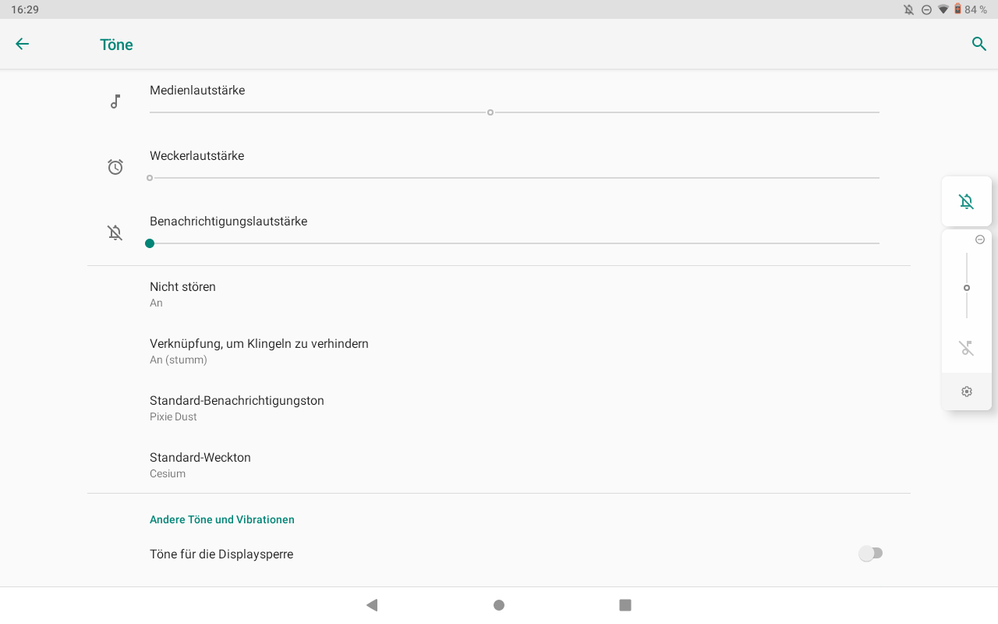Adjust the vertical volume panel slider

(966, 288)
